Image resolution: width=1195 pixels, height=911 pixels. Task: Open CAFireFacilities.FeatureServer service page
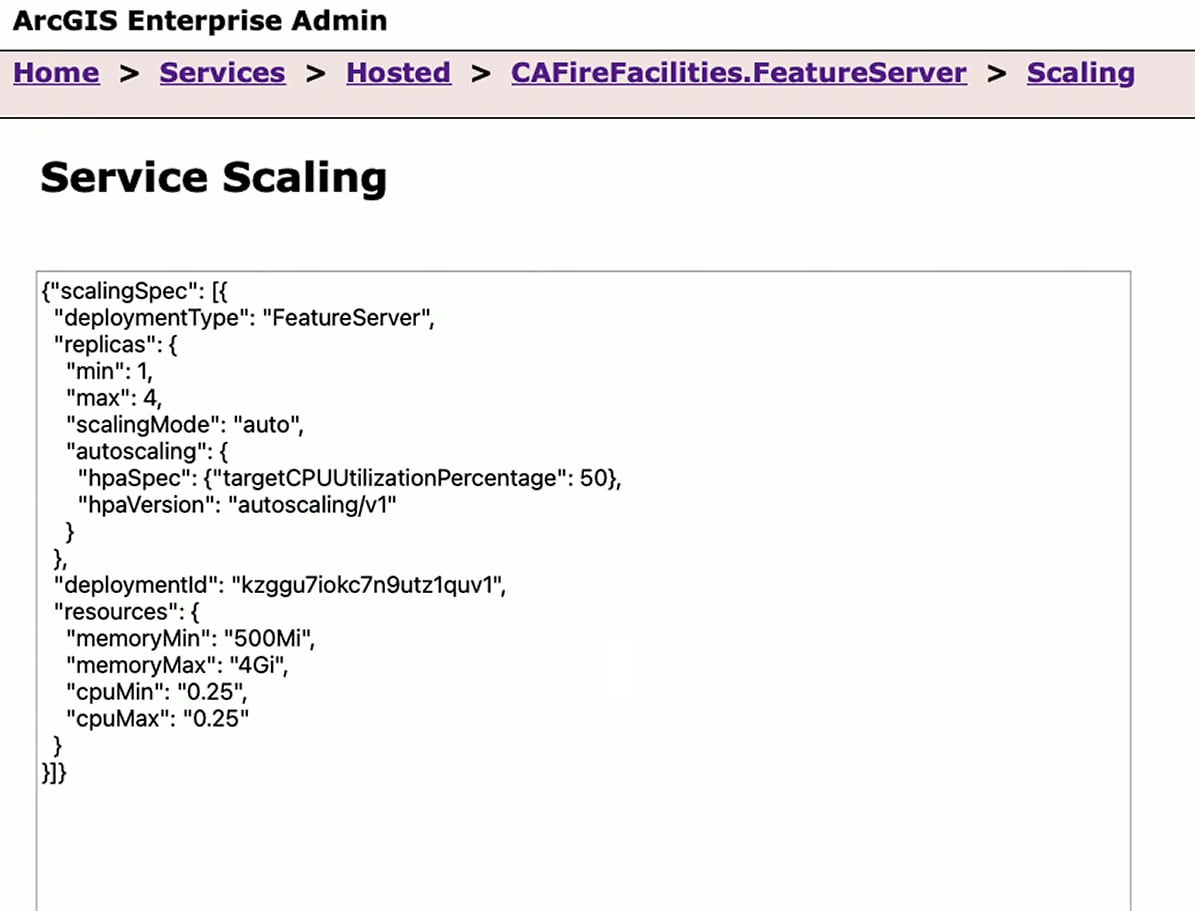(x=738, y=73)
